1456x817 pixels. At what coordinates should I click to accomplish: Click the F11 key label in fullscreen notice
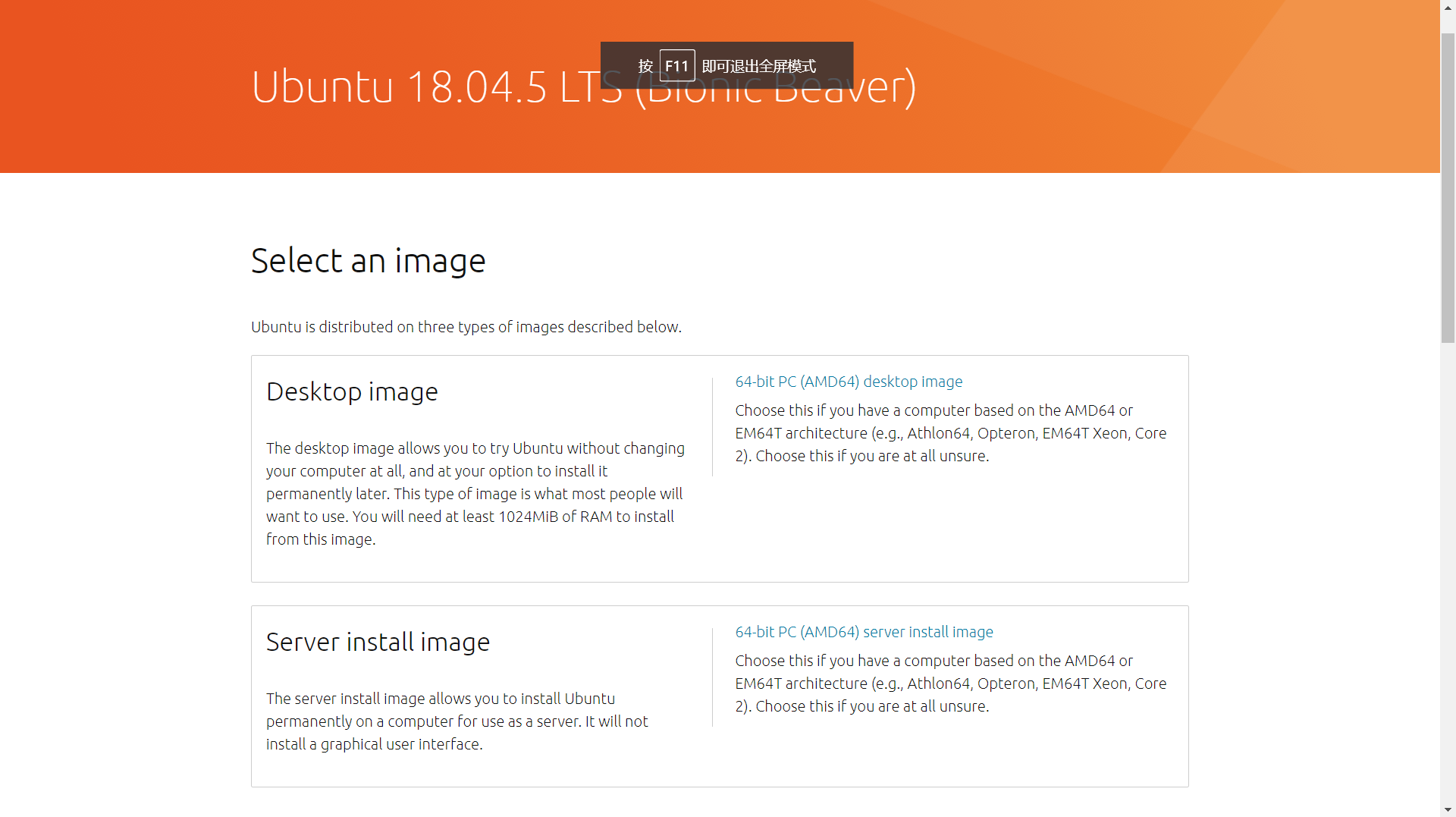(x=677, y=66)
